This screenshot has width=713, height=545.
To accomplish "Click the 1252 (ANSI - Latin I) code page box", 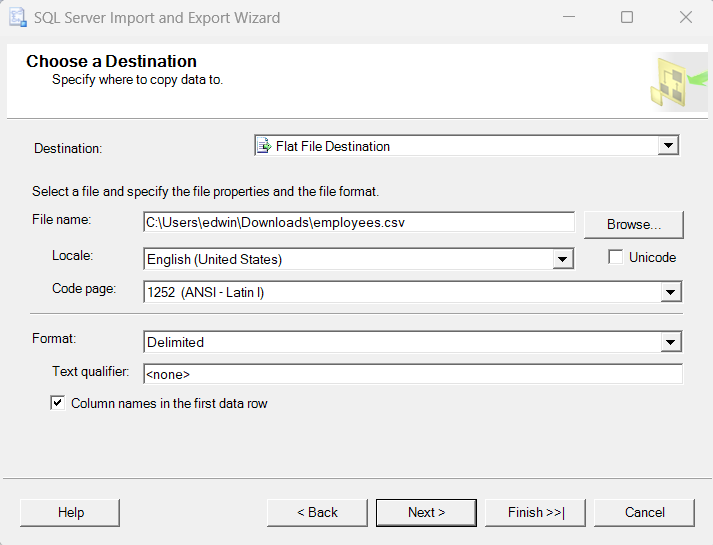I will tap(412, 292).
